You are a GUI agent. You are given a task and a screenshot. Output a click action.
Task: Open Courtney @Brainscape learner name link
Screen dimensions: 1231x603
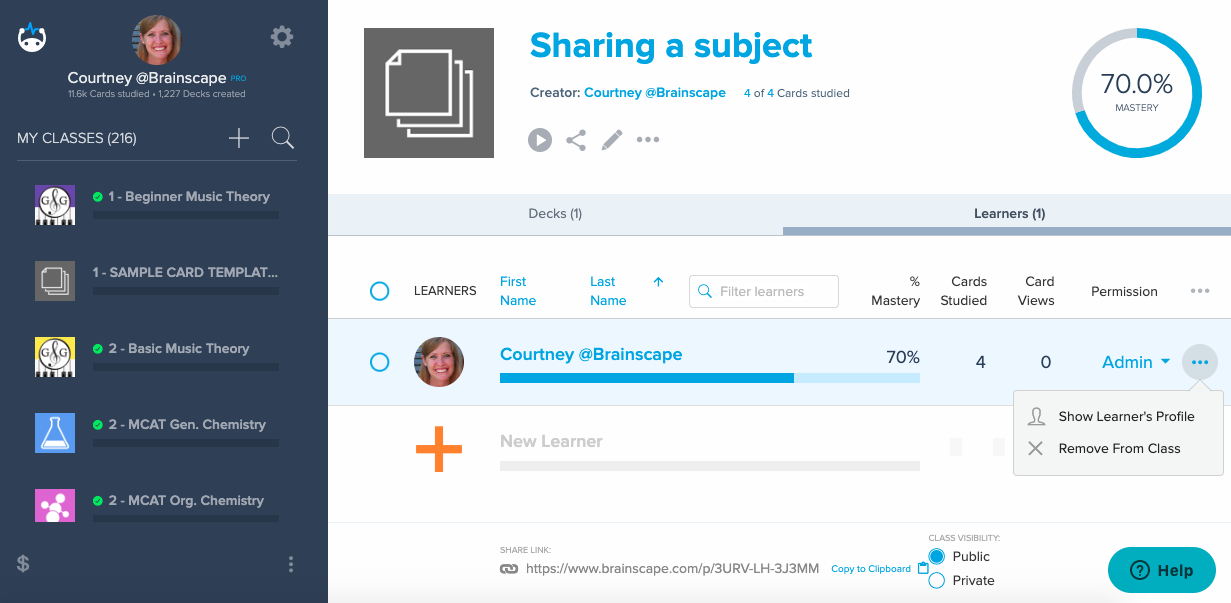591,354
